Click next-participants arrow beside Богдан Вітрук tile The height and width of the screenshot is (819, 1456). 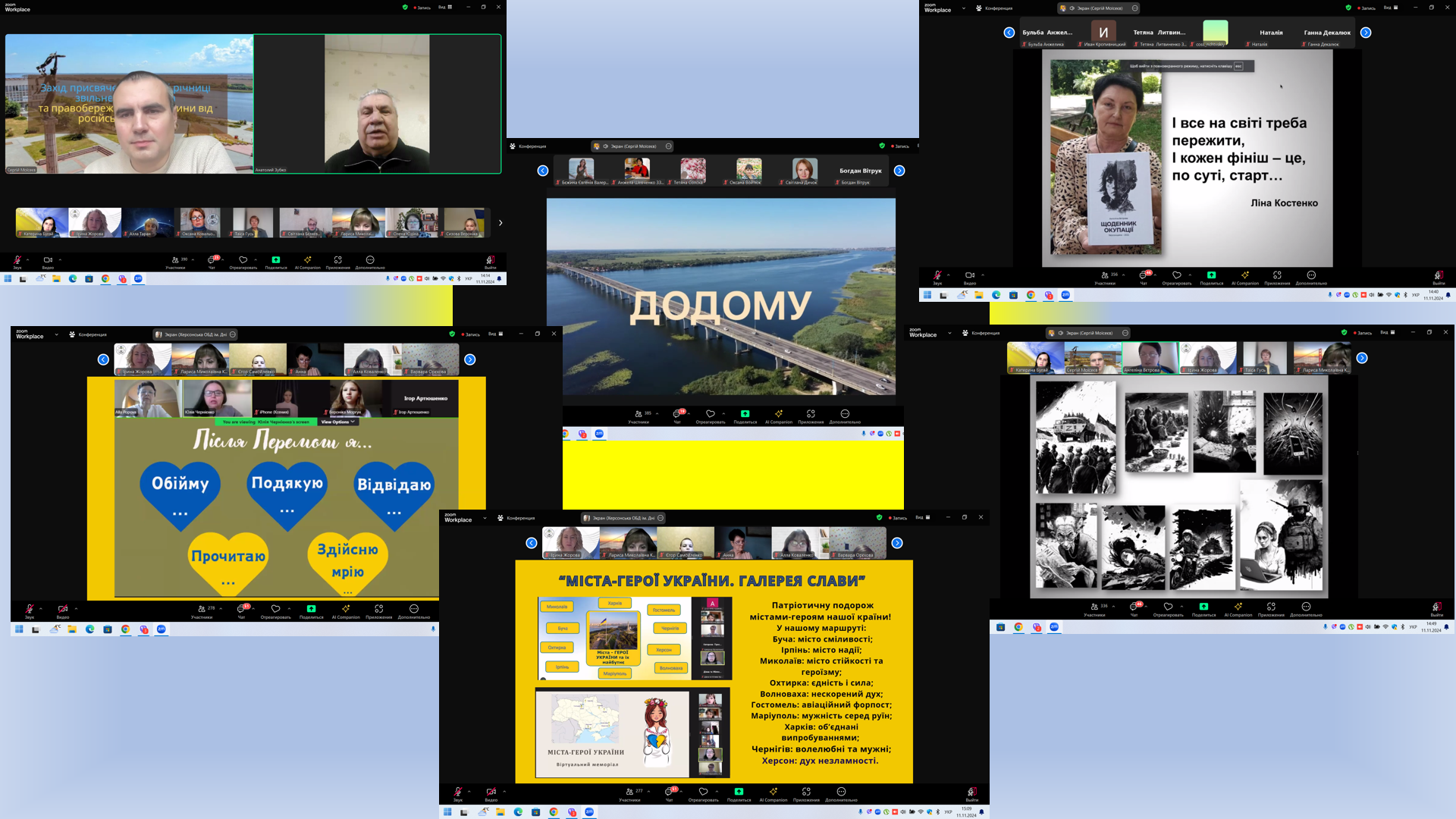[899, 171]
